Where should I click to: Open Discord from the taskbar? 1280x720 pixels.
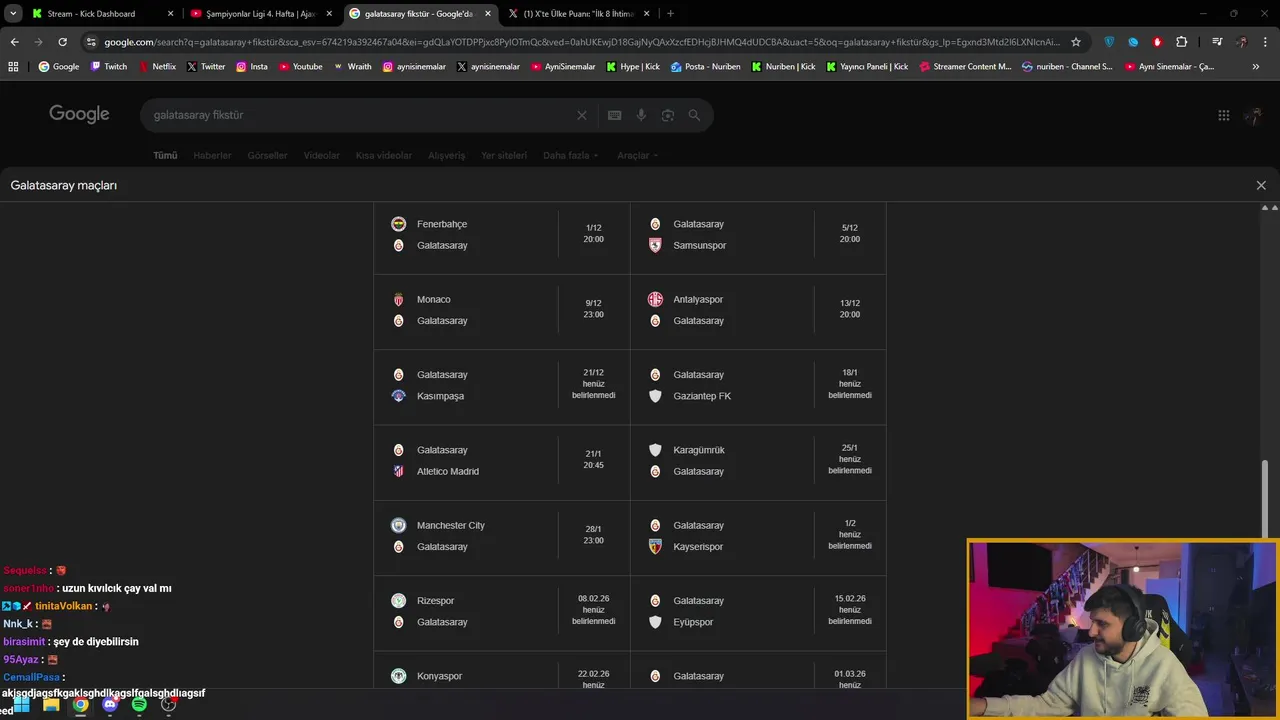[110, 704]
